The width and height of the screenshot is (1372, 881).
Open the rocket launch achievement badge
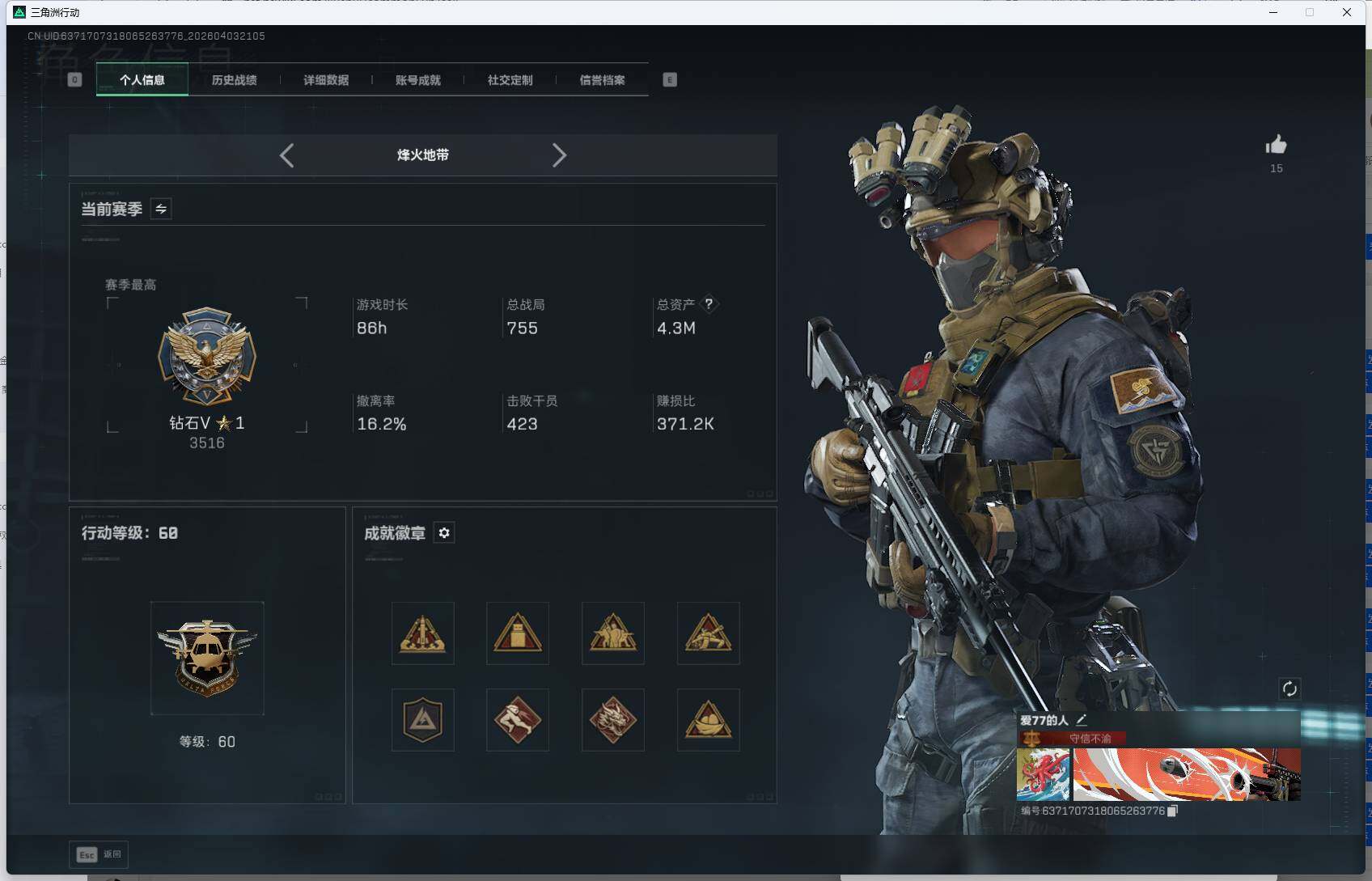(423, 633)
